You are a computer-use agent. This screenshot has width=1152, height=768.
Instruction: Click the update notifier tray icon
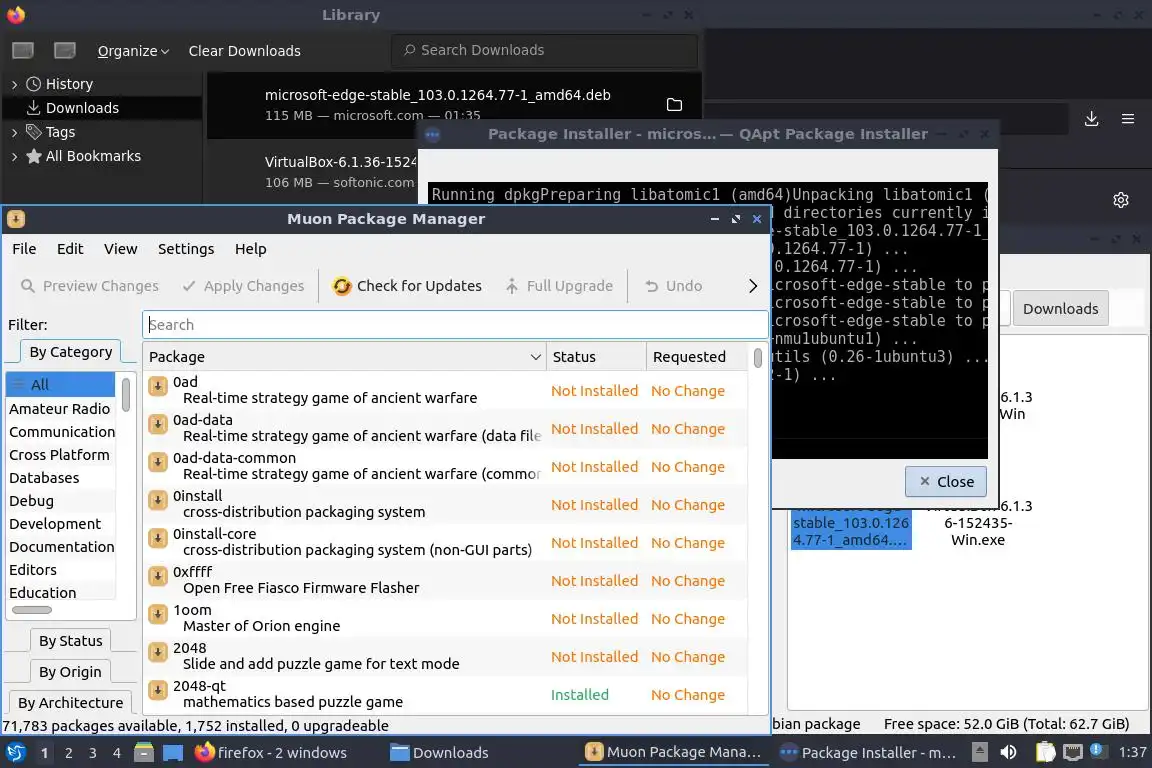click(1096, 750)
